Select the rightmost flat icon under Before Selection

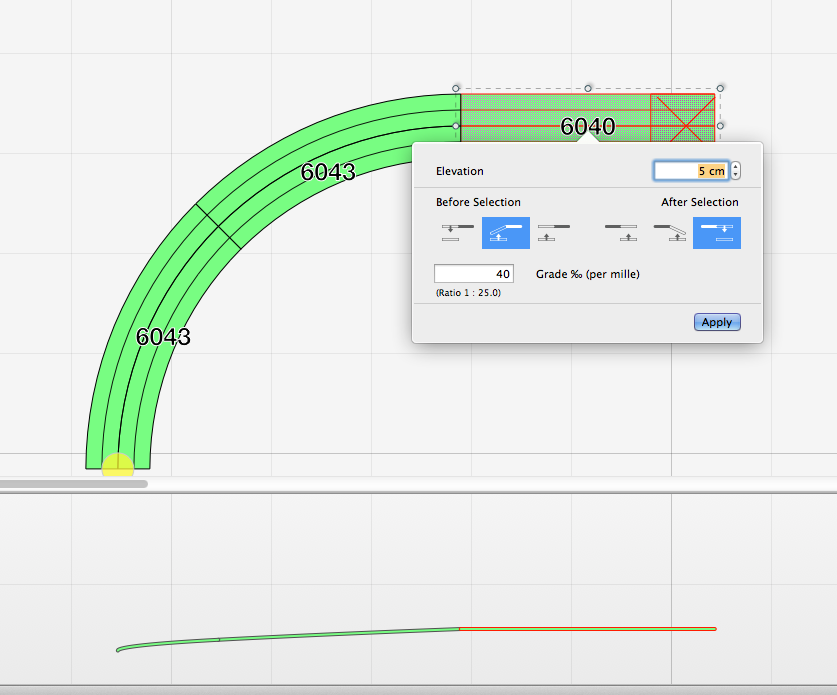[553, 232]
